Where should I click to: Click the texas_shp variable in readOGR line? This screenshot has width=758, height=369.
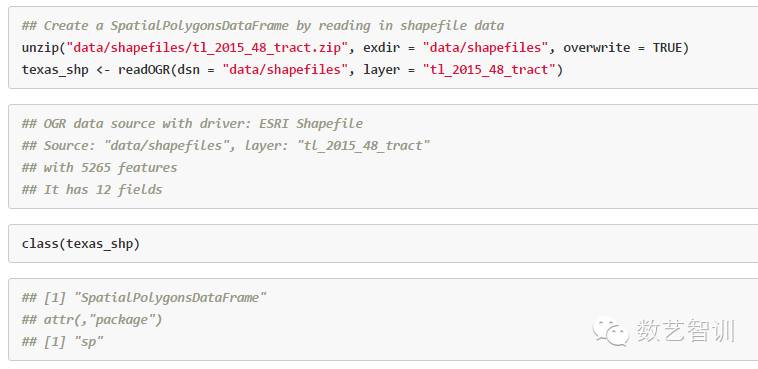coord(55,70)
